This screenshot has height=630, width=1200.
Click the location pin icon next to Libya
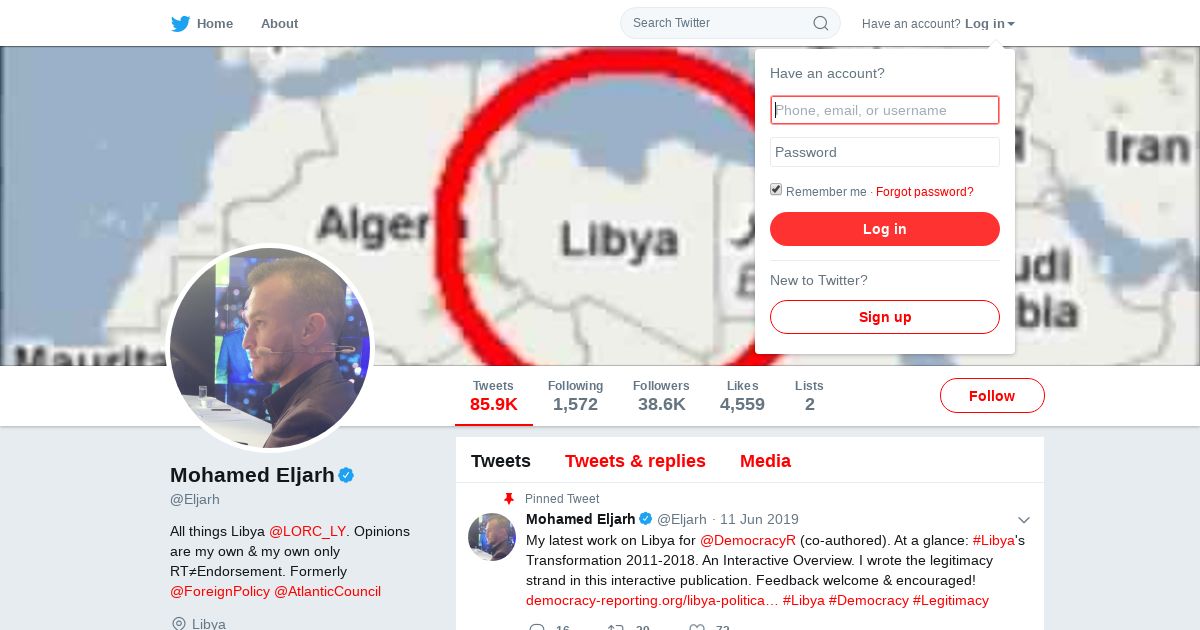point(179,624)
